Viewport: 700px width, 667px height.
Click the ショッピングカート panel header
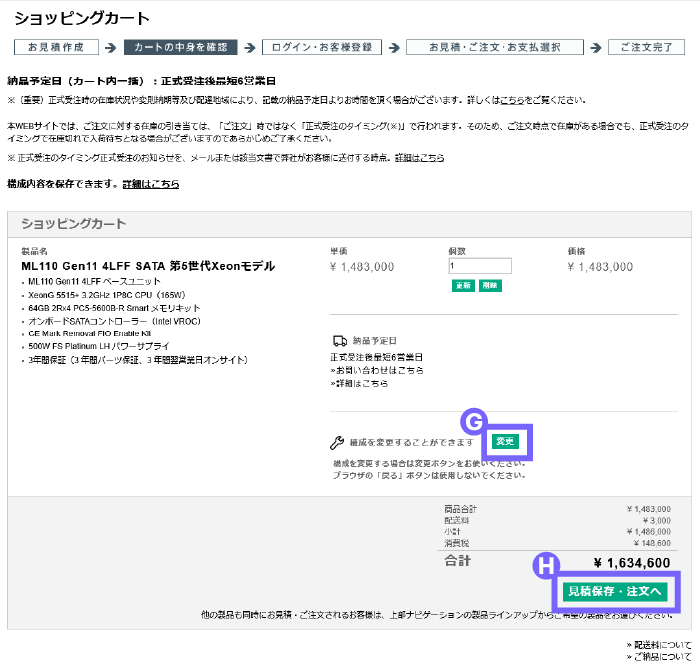click(x=350, y=224)
